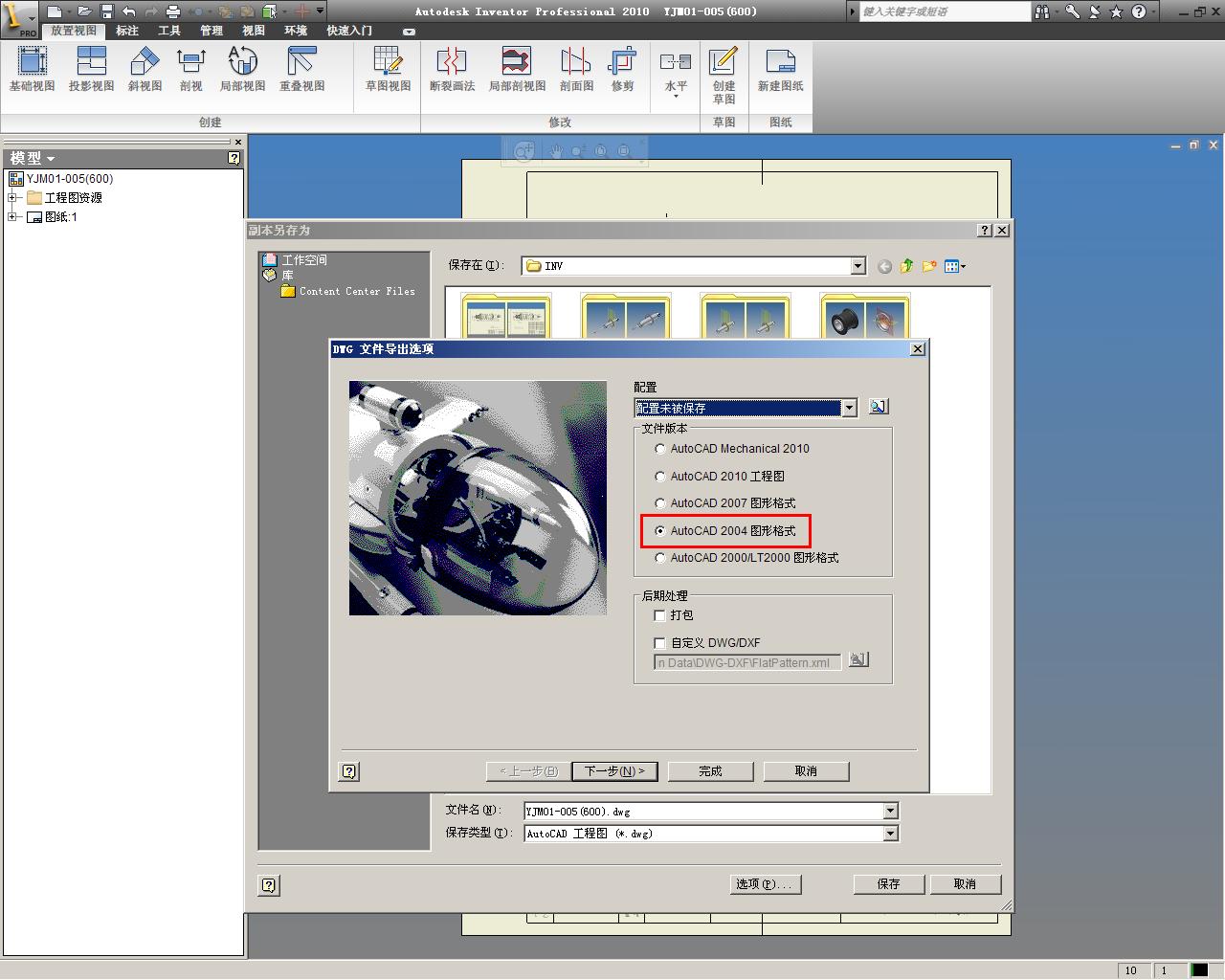Screen dimensions: 1225x980
Task: Open the 水平 tool dropdown
Action: 676,97
